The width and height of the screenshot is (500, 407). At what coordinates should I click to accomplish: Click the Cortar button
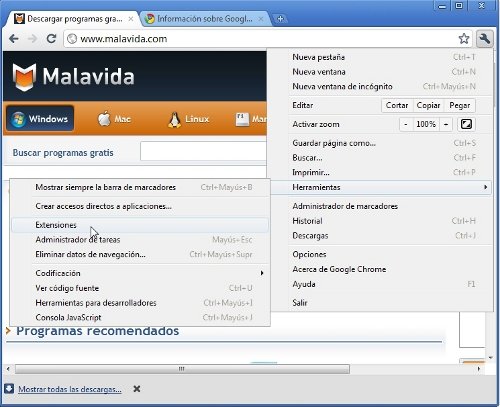pos(397,105)
